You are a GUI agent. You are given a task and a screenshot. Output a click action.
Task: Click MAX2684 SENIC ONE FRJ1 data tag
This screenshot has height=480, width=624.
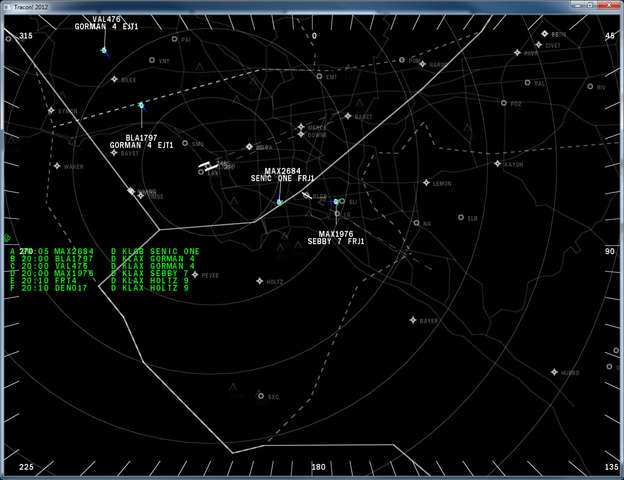coord(283,175)
